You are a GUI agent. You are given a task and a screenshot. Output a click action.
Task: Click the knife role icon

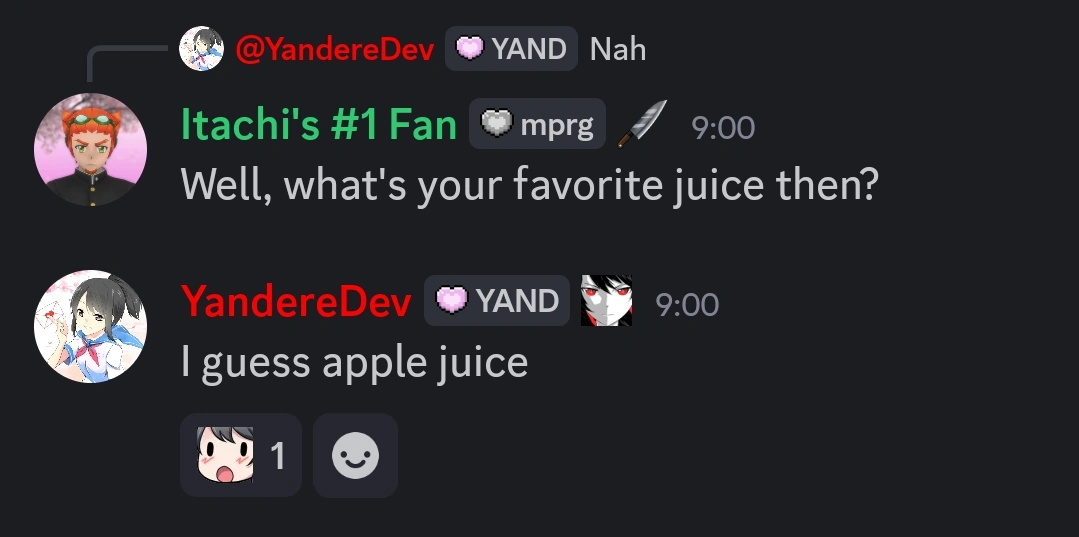tap(641, 124)
